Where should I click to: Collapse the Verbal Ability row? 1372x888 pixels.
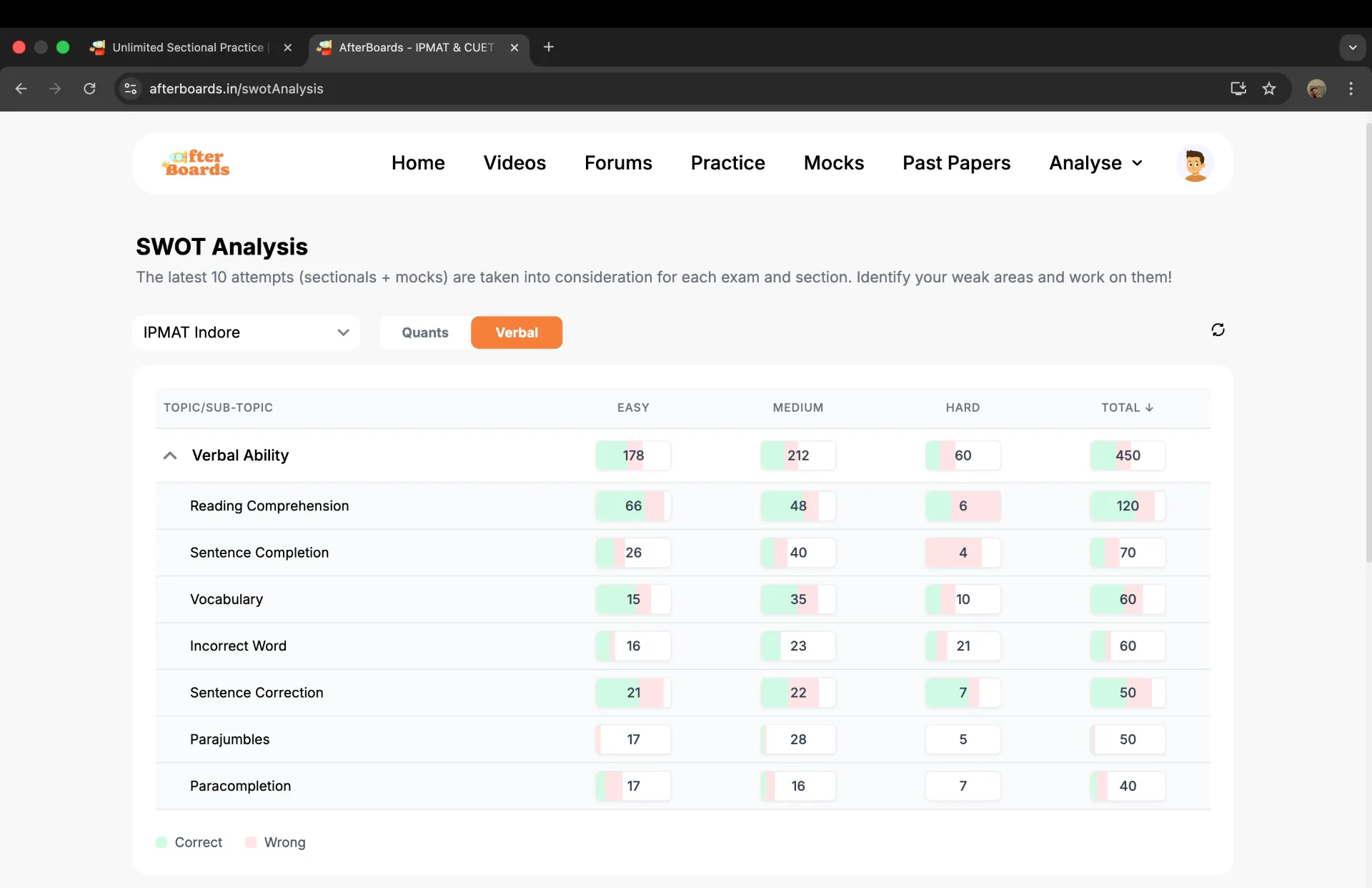[x=170, y=455]
